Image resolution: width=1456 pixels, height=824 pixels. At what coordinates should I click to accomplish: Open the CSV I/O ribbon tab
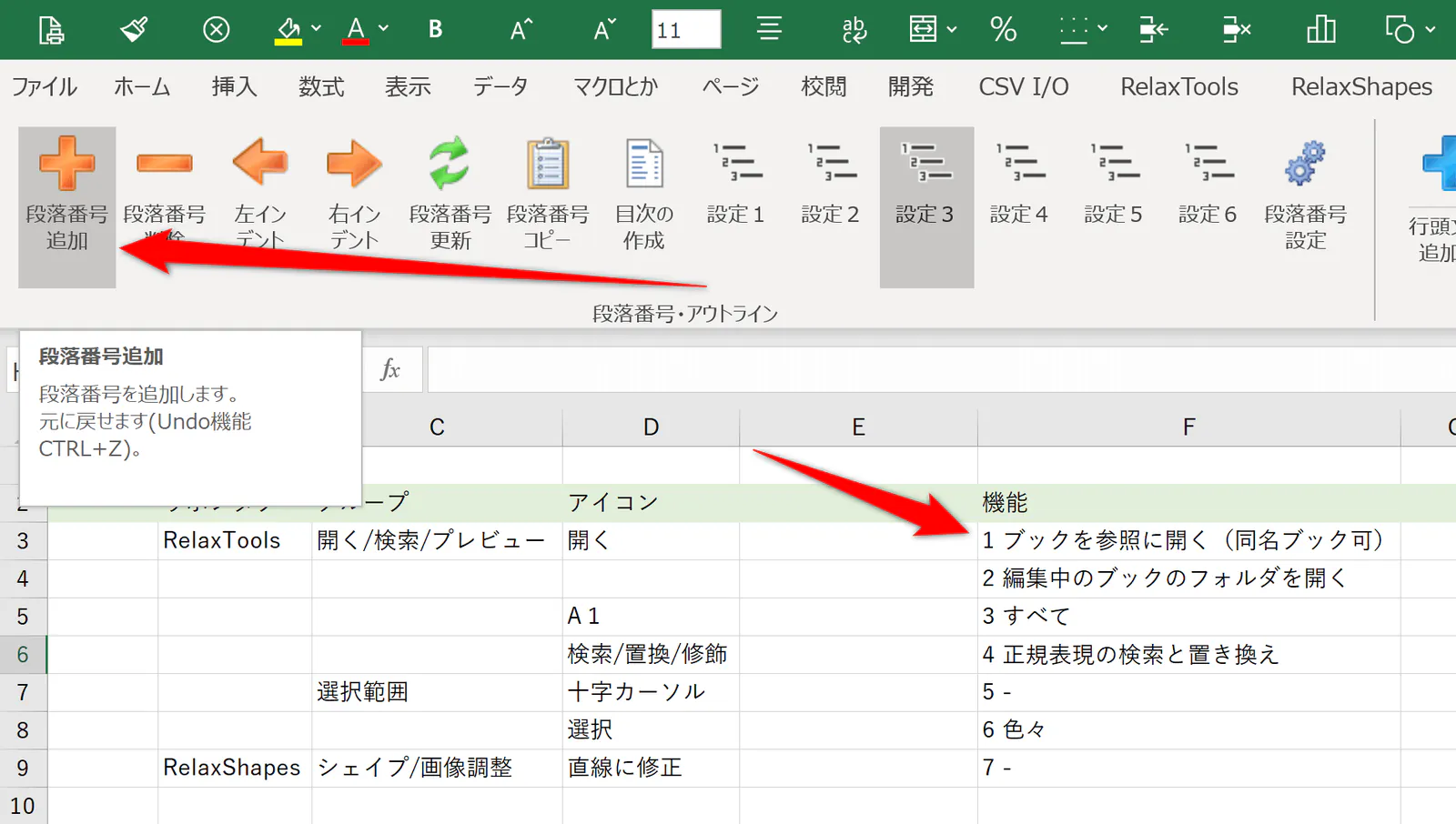click(1024, 86)
